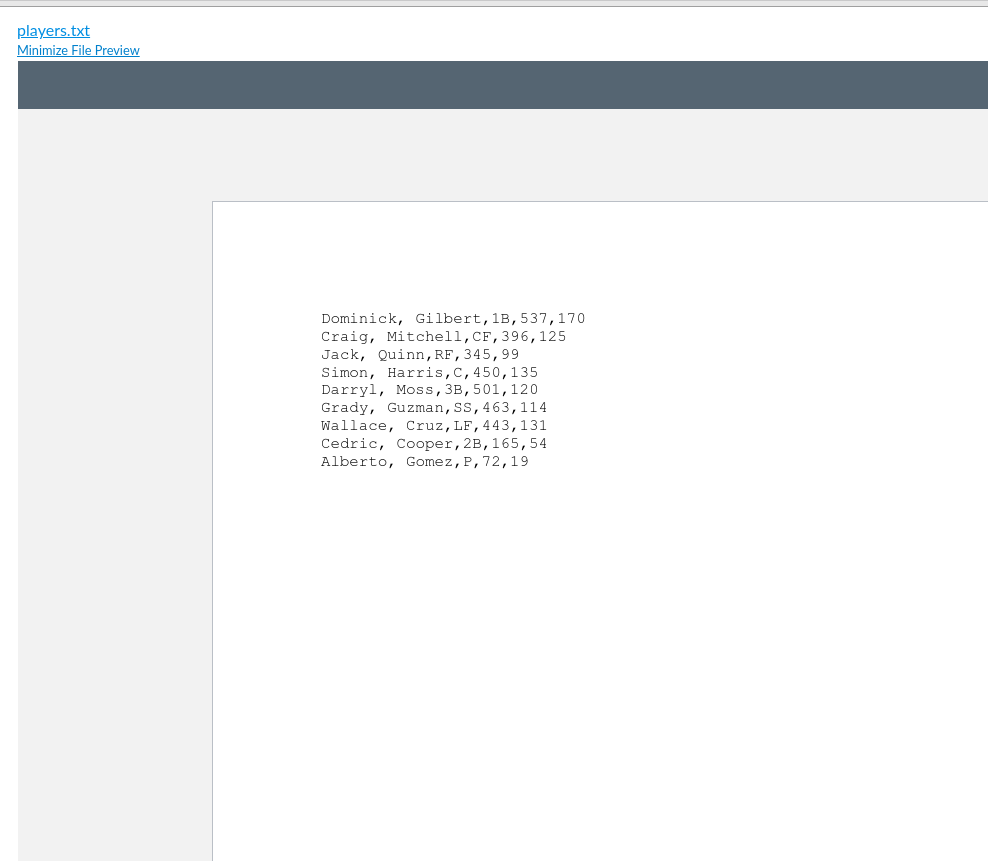Select line 'Cedric, Cooper,2B,165,54'
988x862 pixels.
[434, 444]
